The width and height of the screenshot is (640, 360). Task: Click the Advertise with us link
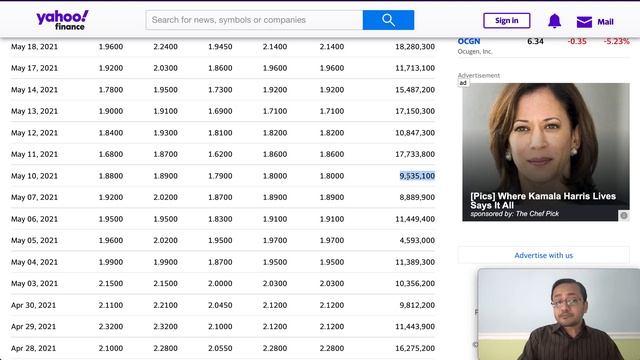point(543,256)
